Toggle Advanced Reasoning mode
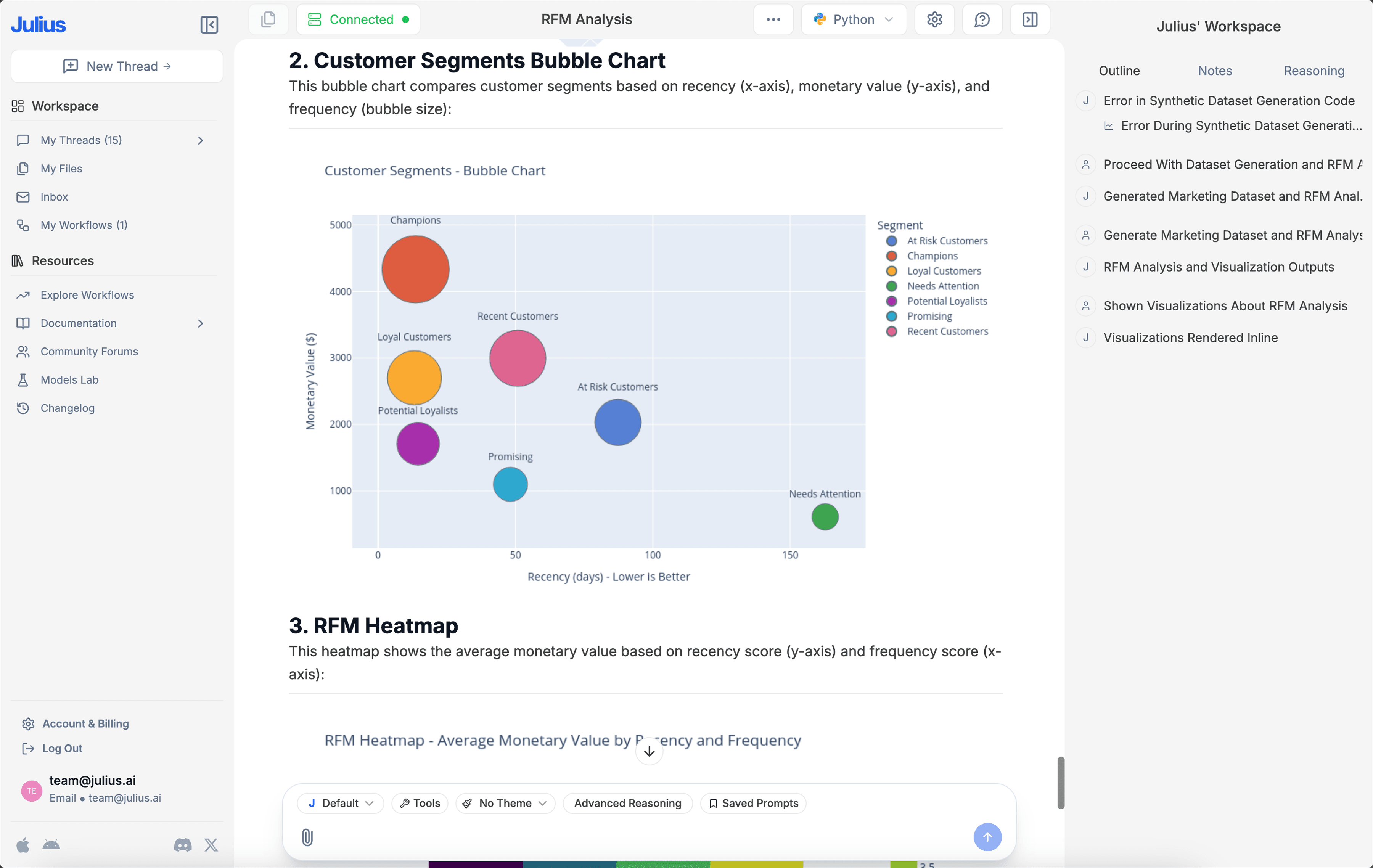 click(x=627, y=803)
